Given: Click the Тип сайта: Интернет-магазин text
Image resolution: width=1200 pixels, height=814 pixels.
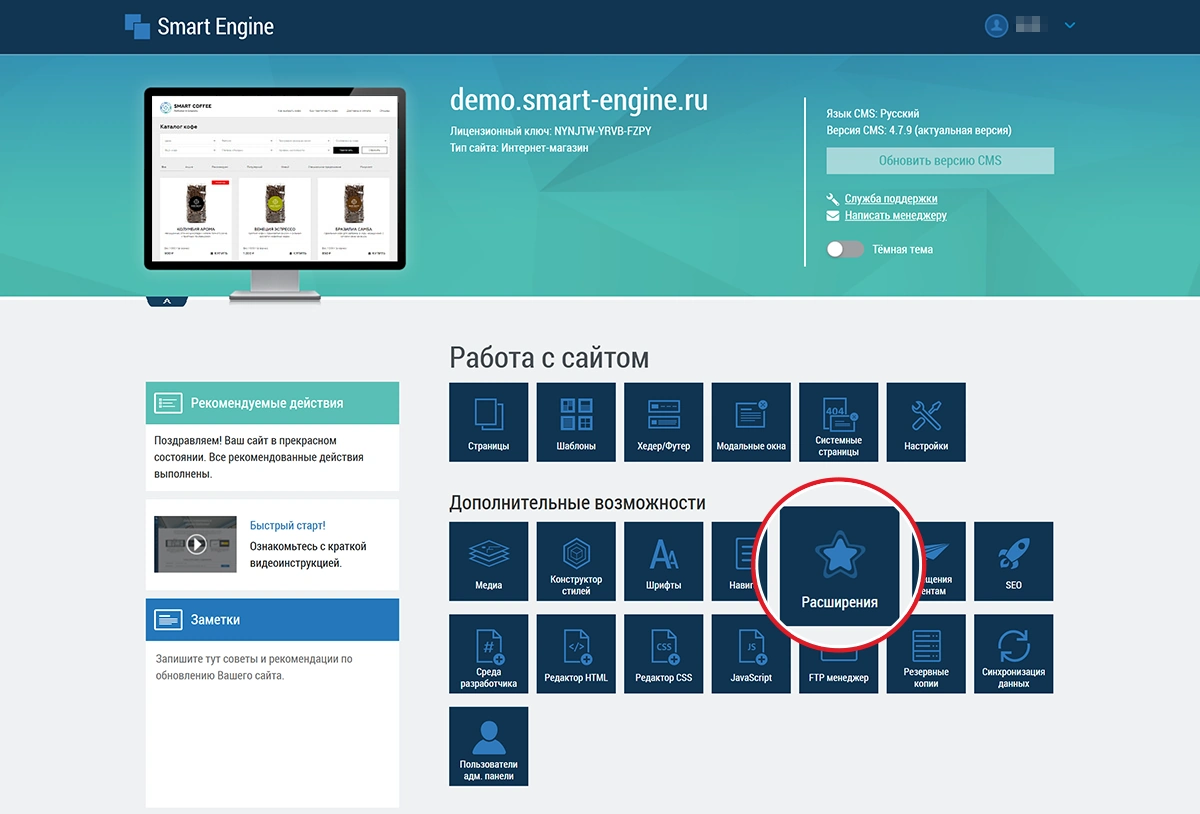Looking at the screenshot, I should (x=519, y=147).
